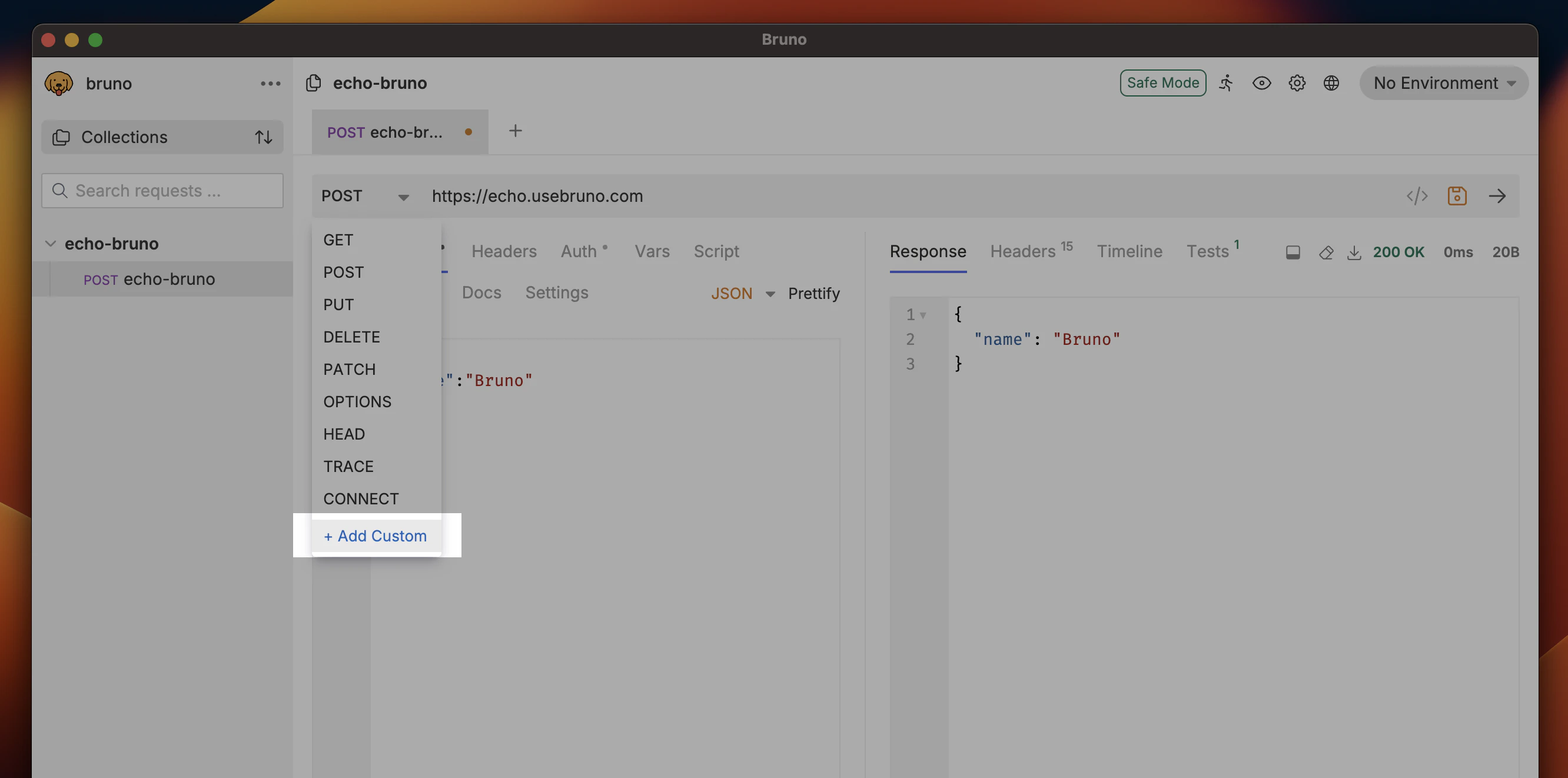Open the JSON body format dropdown
This screenshot has height=778, width=1568.
[x=742, y=293]
